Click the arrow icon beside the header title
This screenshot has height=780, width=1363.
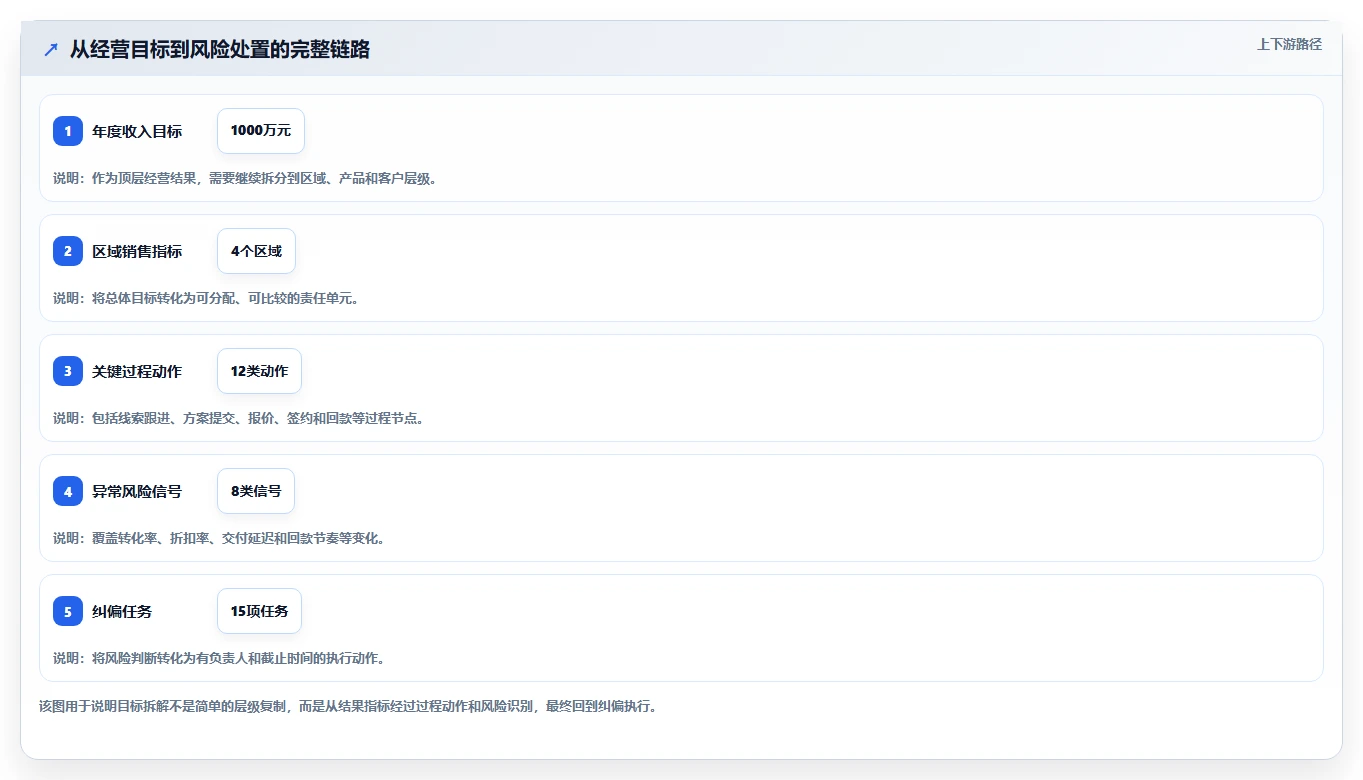(x=51, y=49)
